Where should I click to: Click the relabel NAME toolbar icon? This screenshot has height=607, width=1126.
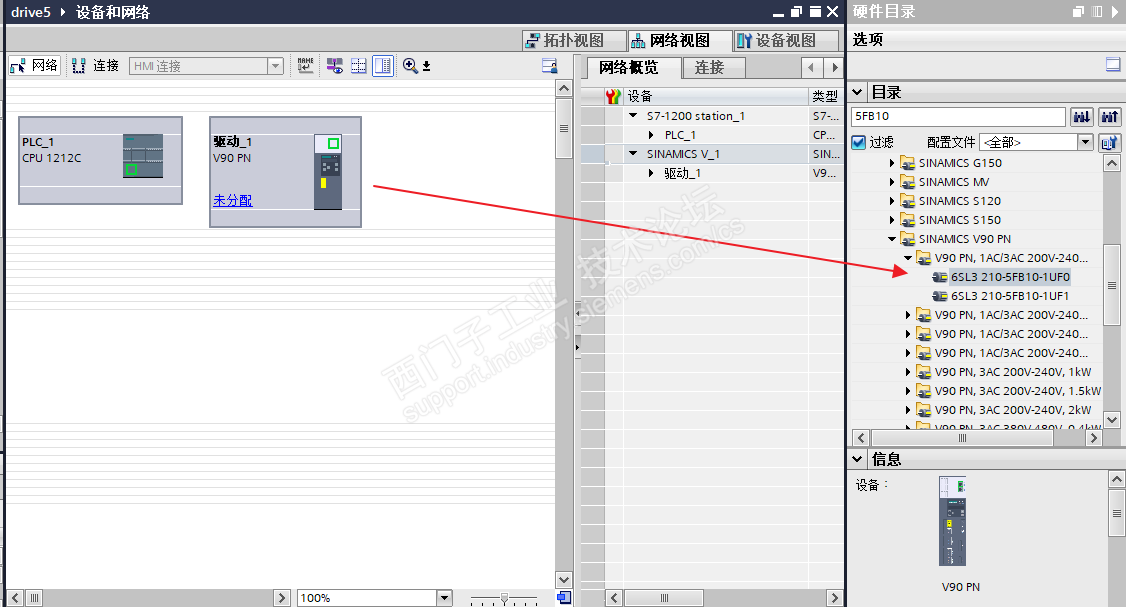click(x=305, y=65)
